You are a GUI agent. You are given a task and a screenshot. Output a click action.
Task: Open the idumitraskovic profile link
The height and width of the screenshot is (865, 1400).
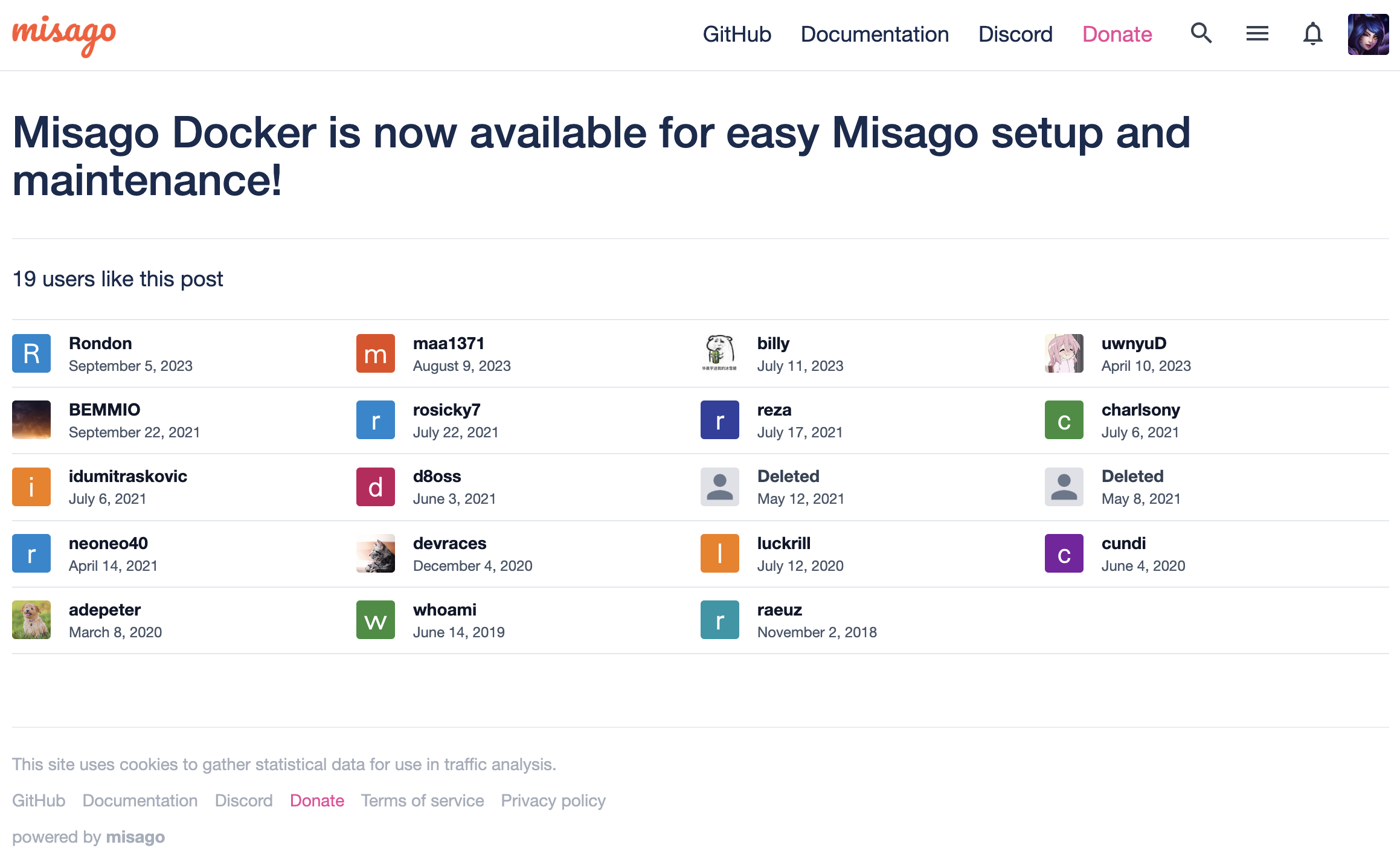point(128,476)
